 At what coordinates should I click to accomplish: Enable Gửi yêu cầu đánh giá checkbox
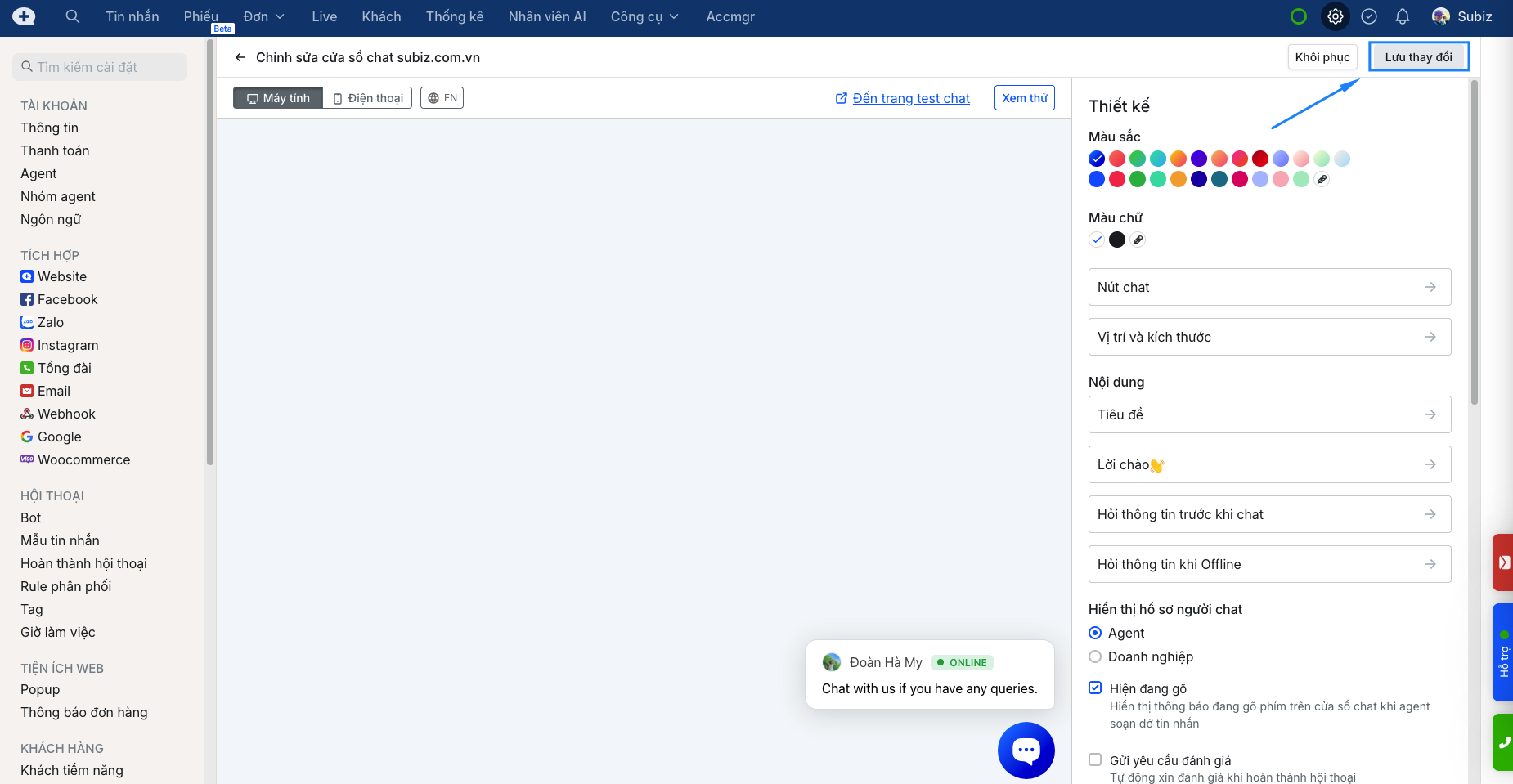1095,759
